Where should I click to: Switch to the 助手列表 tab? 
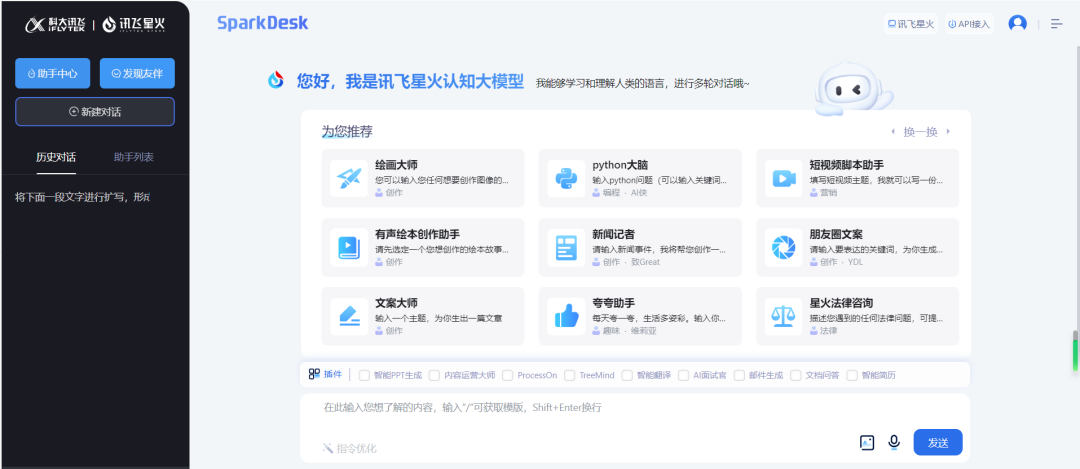click(x=134, y=157)
